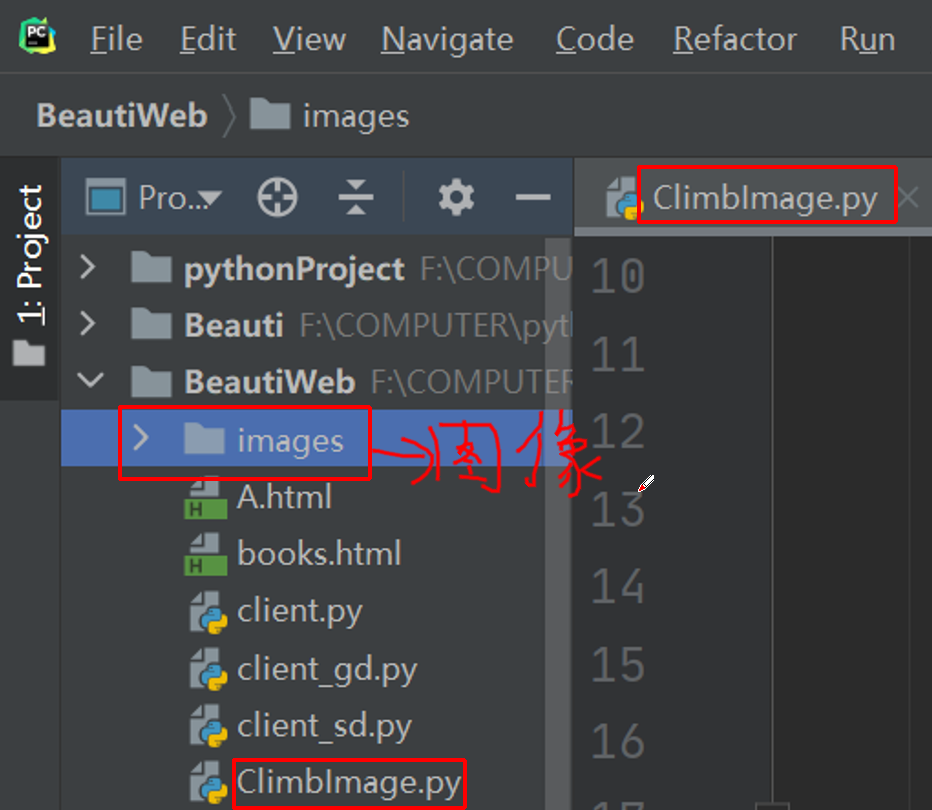Click the collapse all icon in project toolbar

355,197
